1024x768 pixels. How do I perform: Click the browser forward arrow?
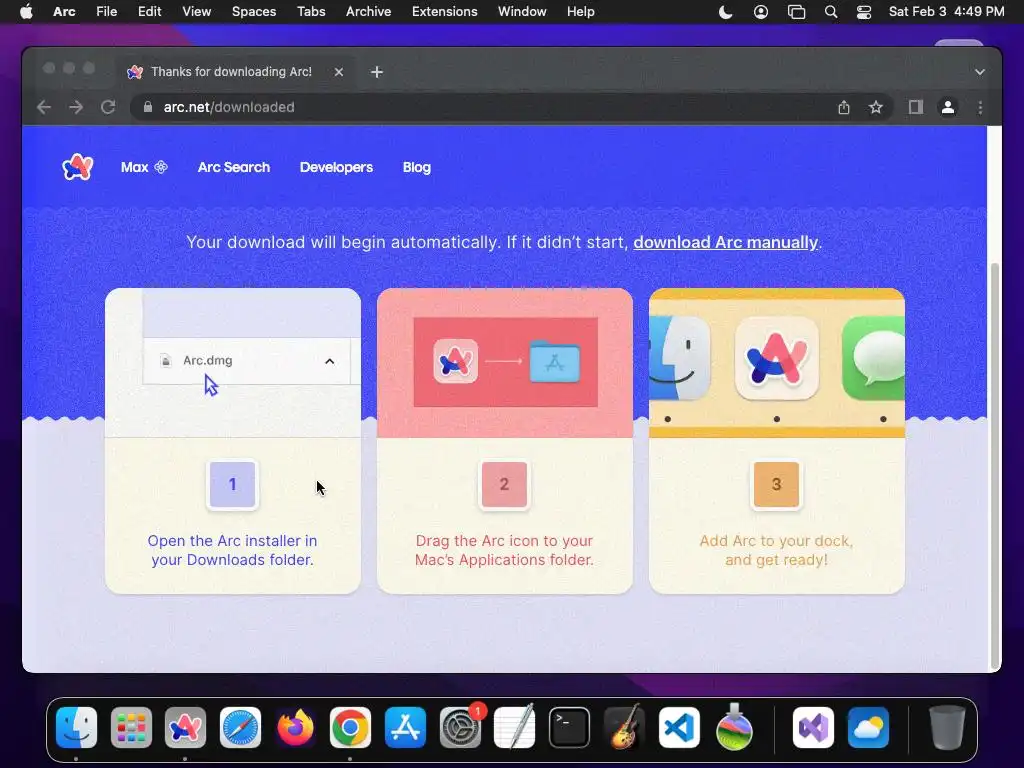76,107
